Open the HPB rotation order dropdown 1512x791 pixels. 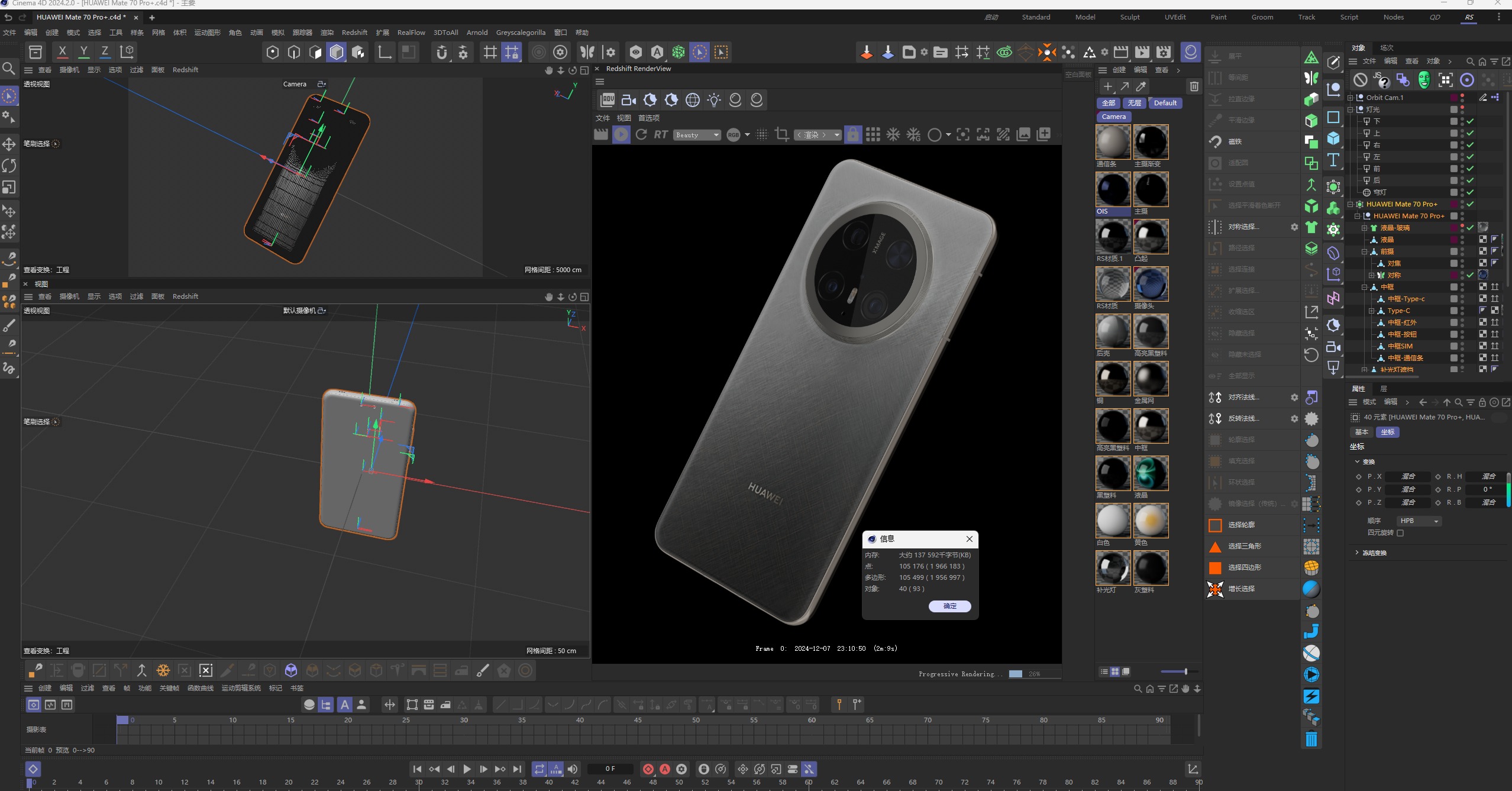click(x=1418, y=521)
